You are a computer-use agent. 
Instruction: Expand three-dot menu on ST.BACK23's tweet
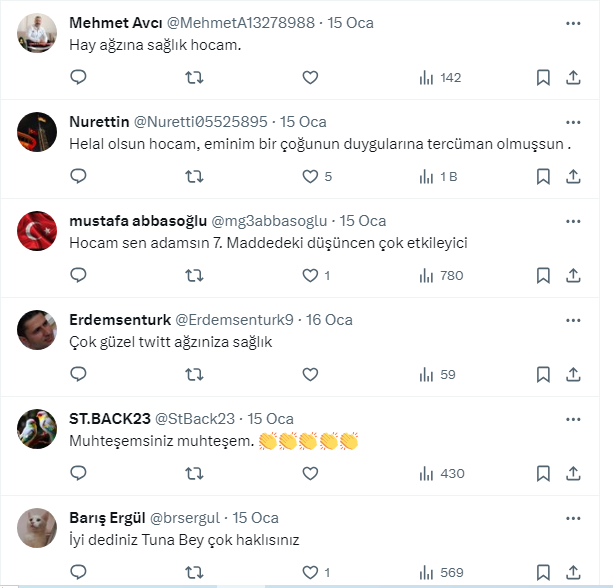point(573,418)
